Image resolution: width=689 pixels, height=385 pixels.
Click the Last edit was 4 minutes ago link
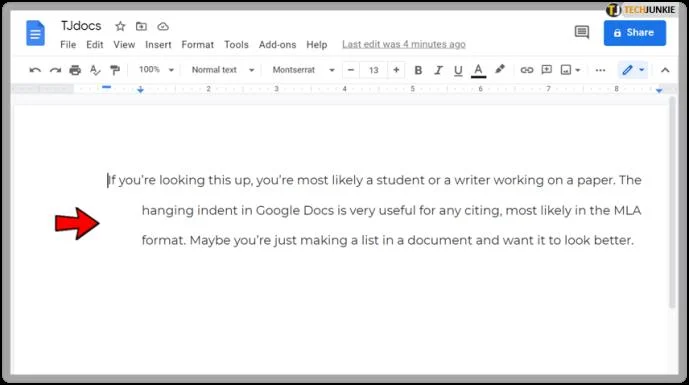(x=404, y=44)
